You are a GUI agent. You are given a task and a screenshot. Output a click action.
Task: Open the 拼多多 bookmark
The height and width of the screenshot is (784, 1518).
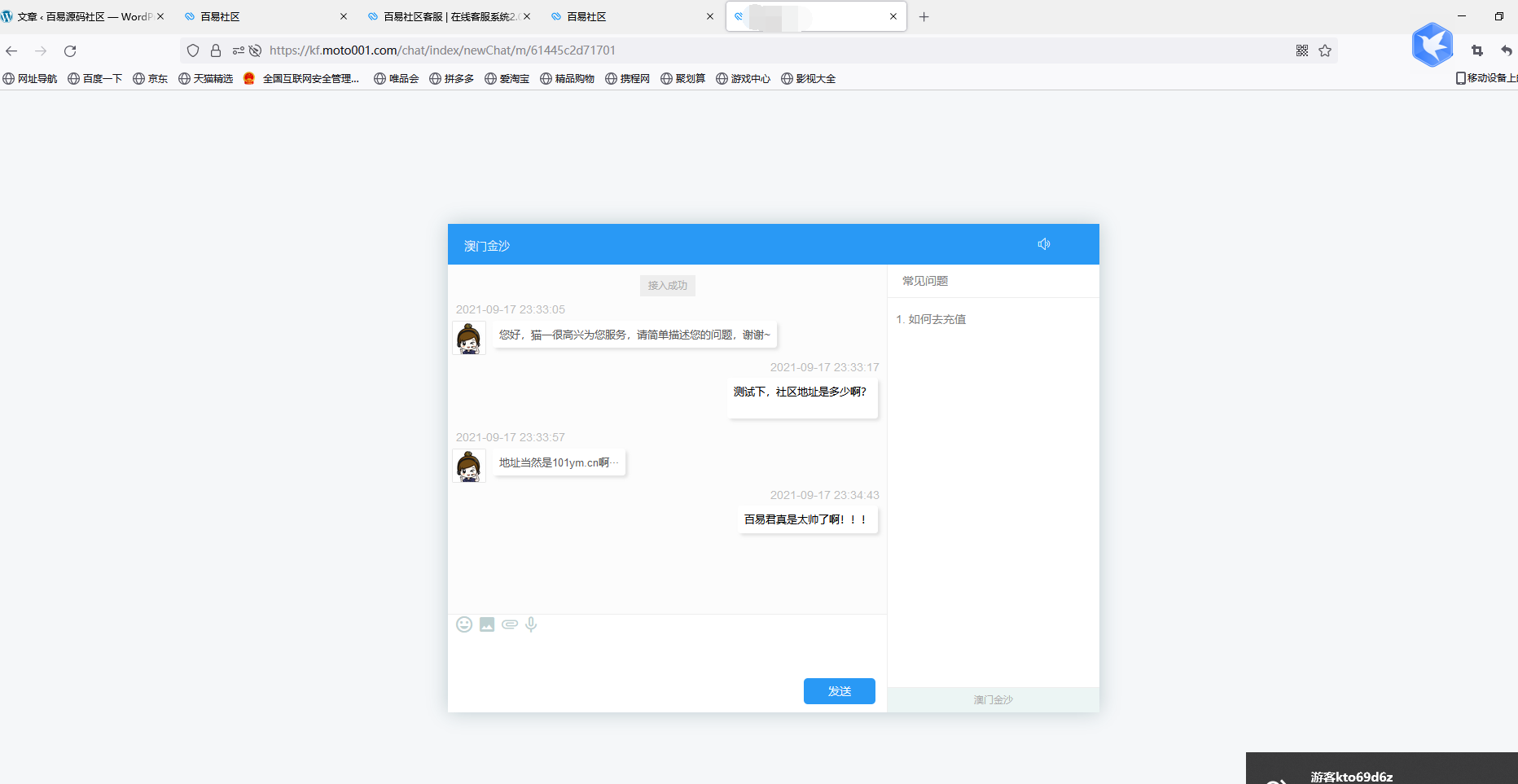pos(452,79)
